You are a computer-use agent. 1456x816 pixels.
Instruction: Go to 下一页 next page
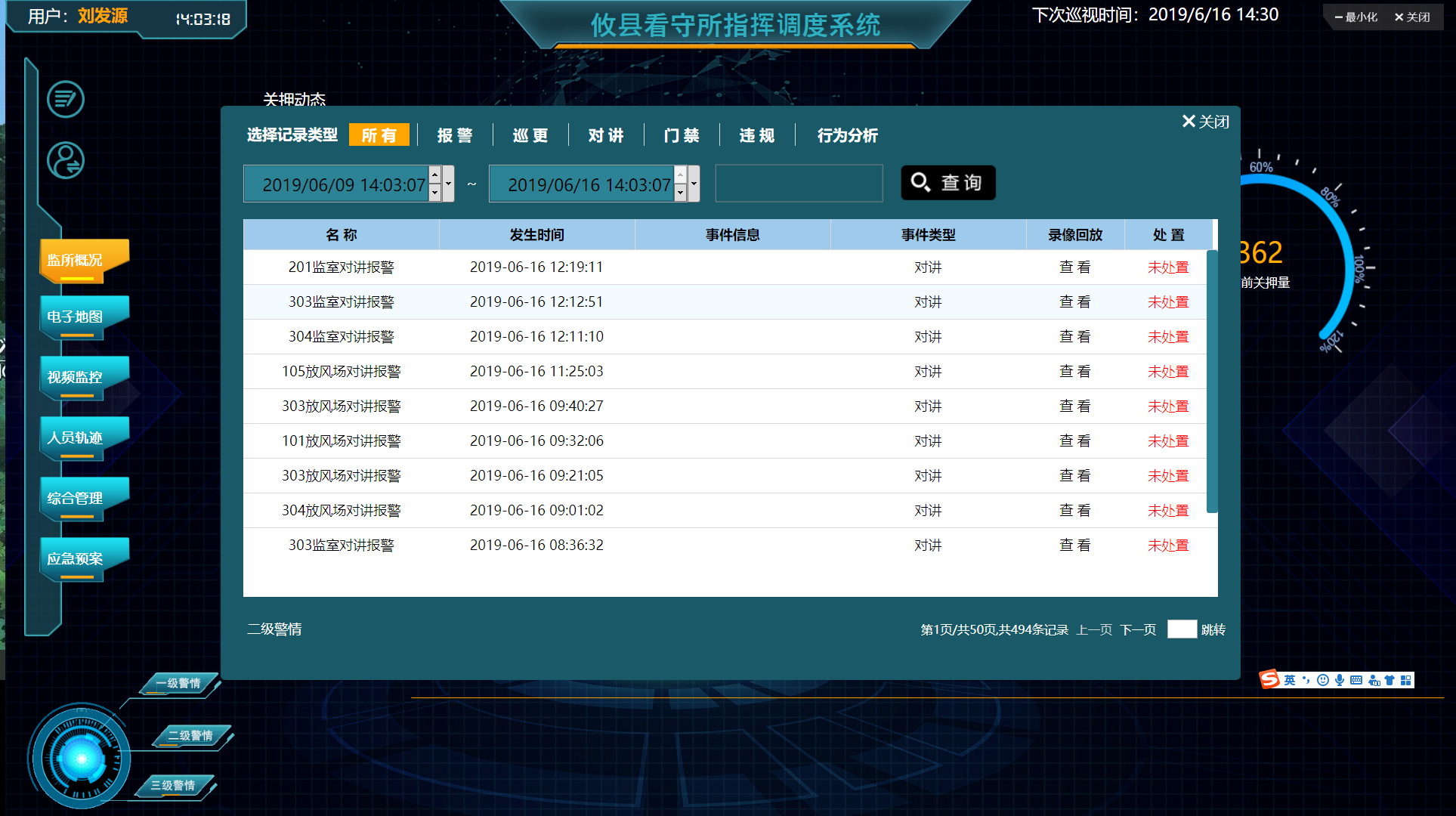tap(1138, 630)
